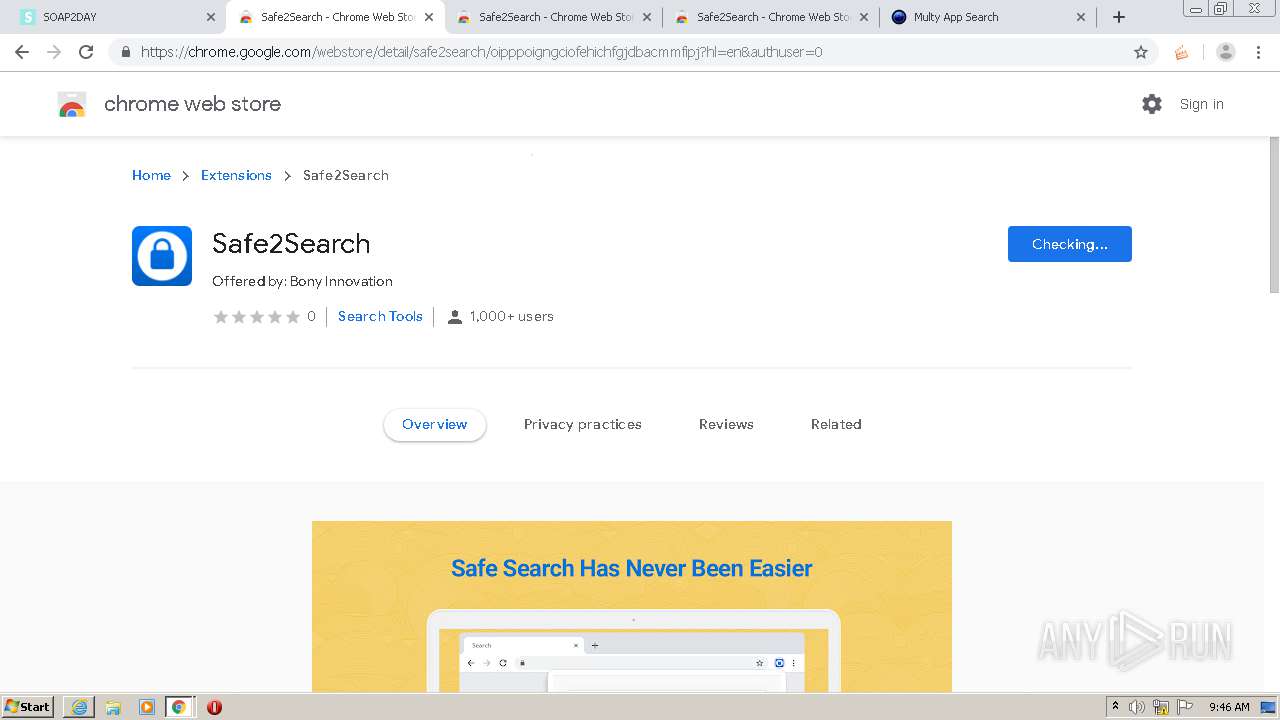Click the Safe Search promo screenshot image
1280x720 pixels.
[x=632, y=606]
